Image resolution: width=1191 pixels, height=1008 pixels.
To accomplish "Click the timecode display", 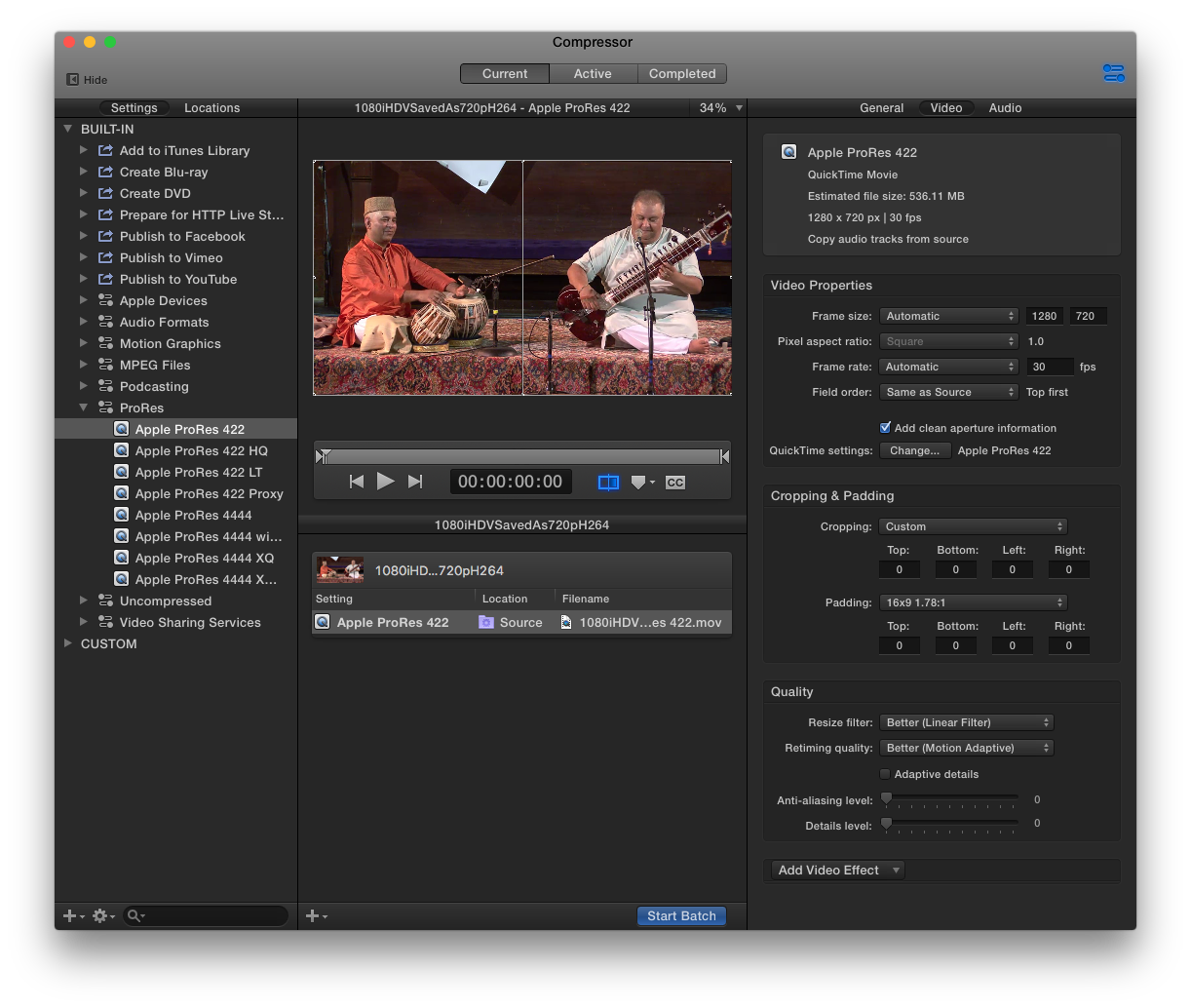I will [511, 482].
